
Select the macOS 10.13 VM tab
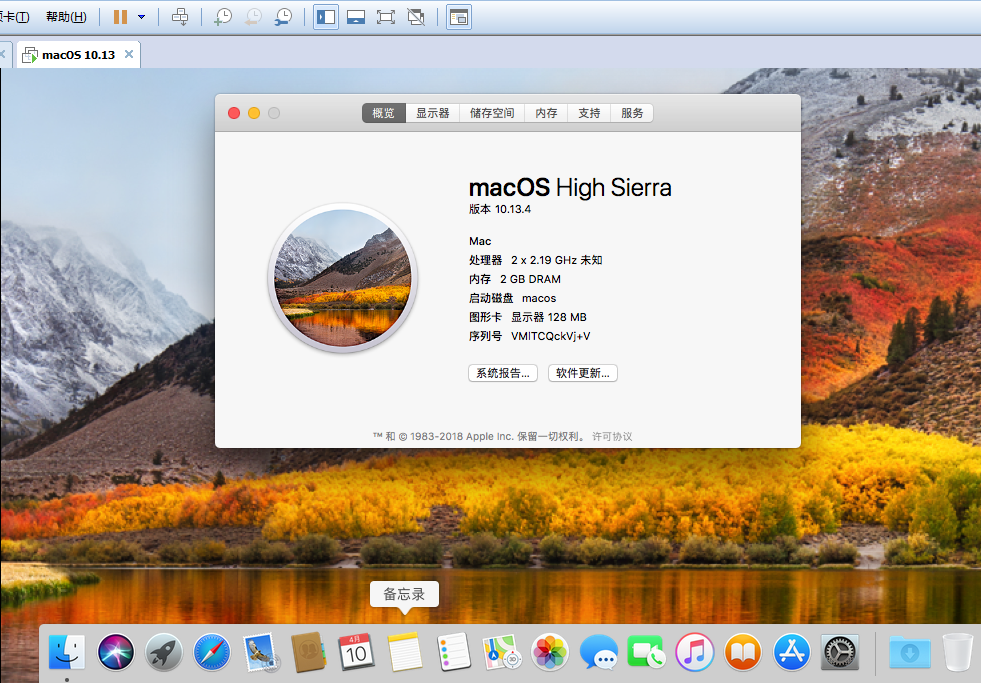click(78, 54)
